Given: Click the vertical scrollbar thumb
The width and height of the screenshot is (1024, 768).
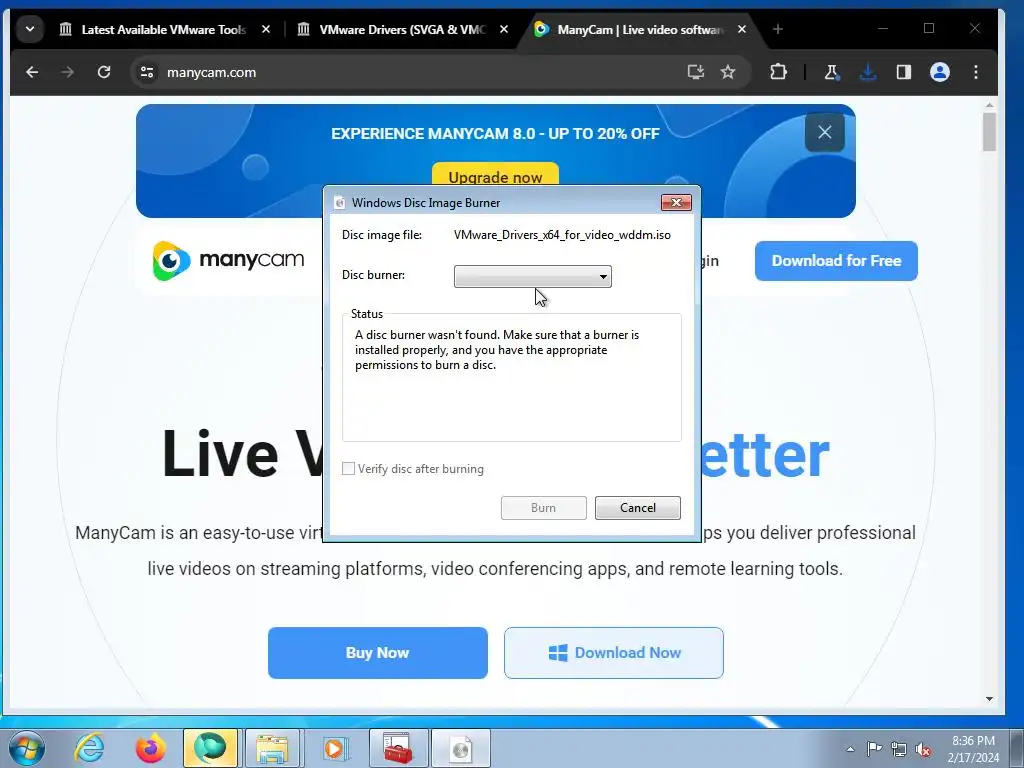Looking at the screenshot, I should pyautogui.click(x=989, y=131).
